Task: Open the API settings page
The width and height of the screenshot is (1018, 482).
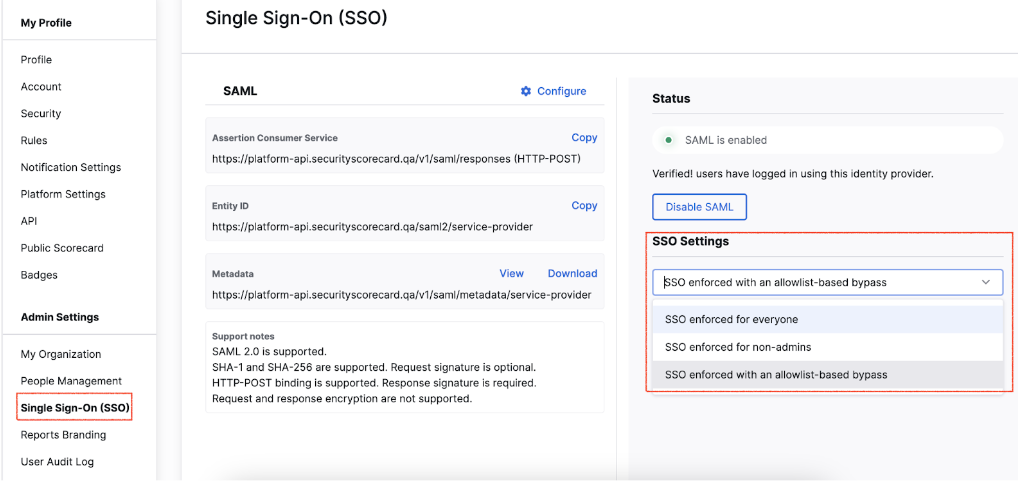Action: pos(29,222)
